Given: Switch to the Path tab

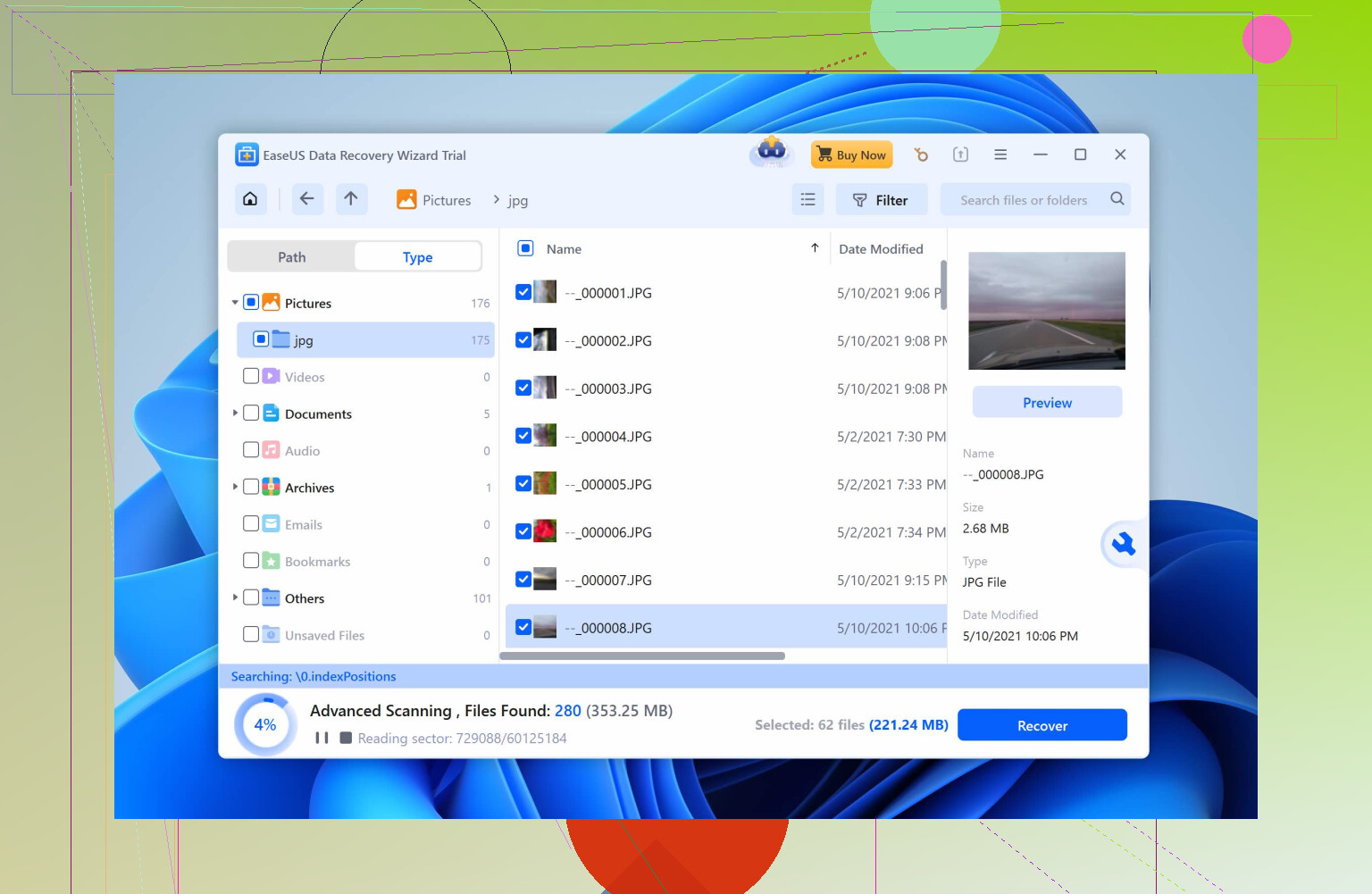Looking at the screenshot, I should click(291, 257).
